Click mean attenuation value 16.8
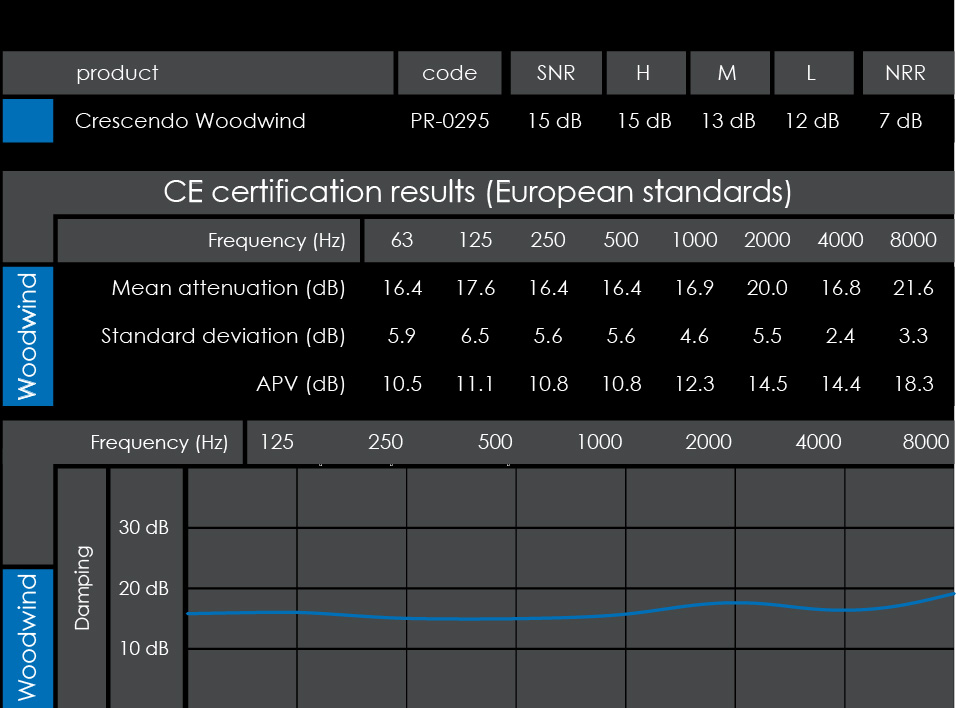The width and height of the screenshot is (956, 708). 841,288
